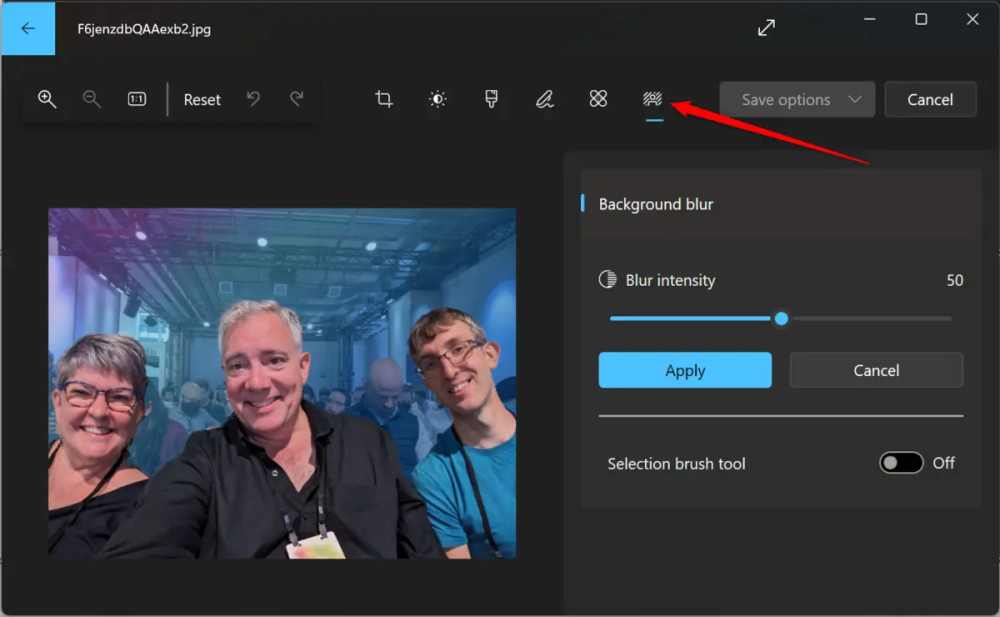
Task: Open the Erase tool
Action: point(598,99)
